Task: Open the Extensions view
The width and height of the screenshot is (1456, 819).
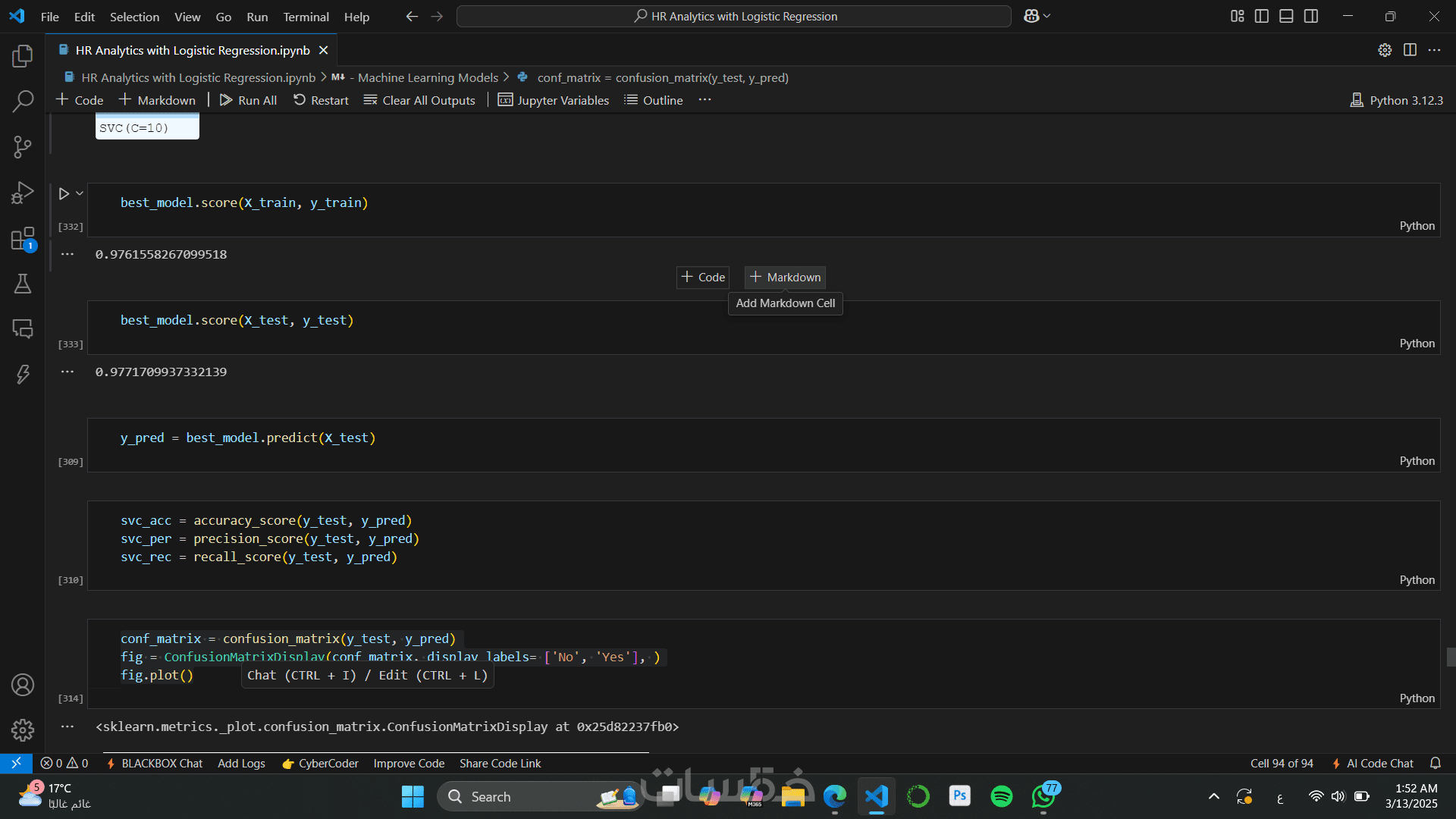Action: [23, 239]
